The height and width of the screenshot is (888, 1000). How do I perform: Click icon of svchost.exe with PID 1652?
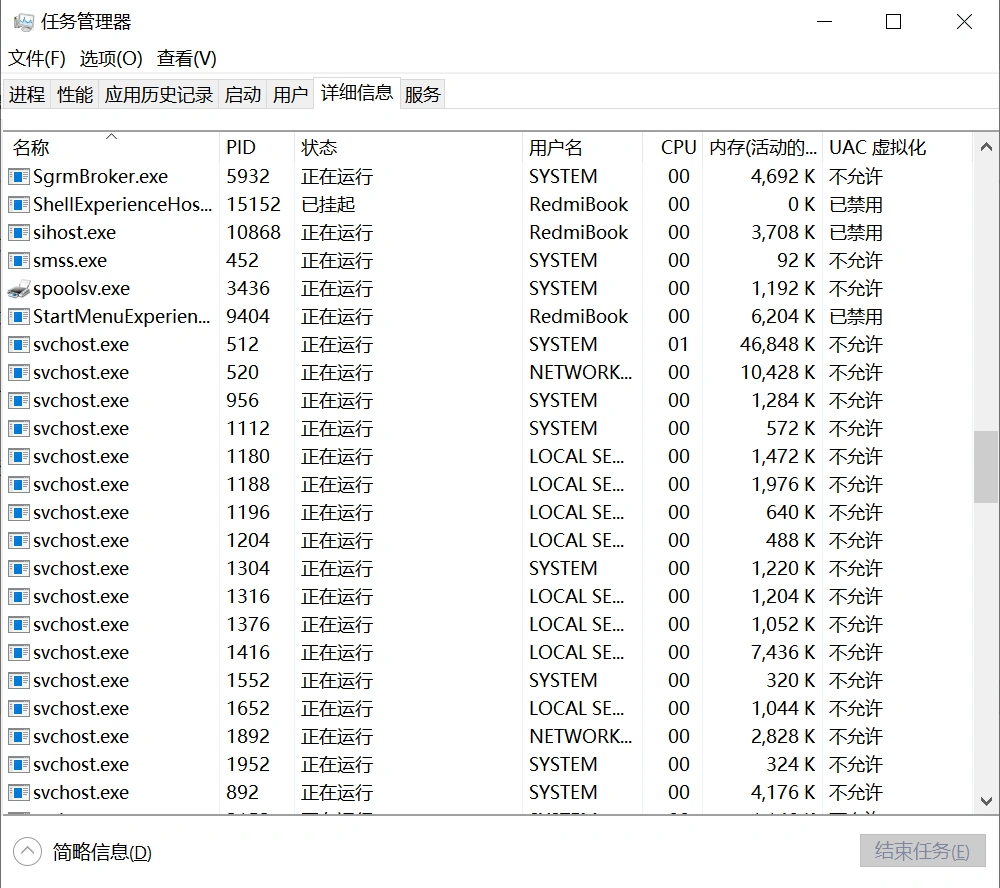click(18, 709)
